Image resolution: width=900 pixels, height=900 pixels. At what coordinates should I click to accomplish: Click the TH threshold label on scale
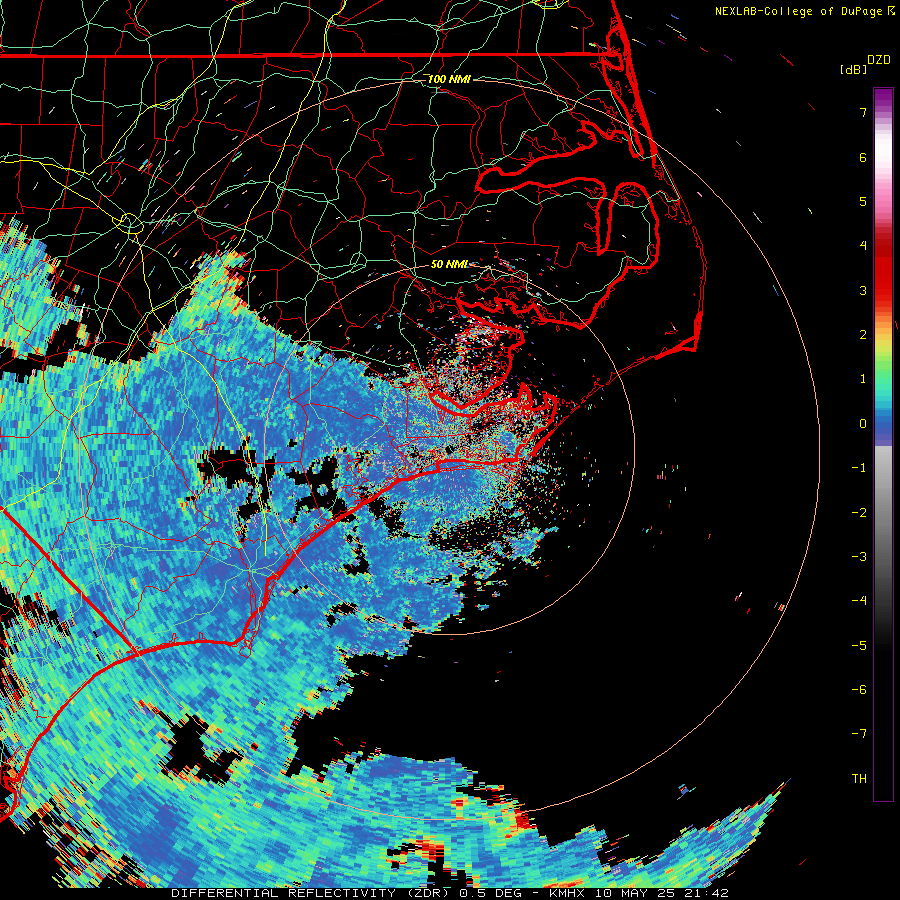[x=859, y=779]
